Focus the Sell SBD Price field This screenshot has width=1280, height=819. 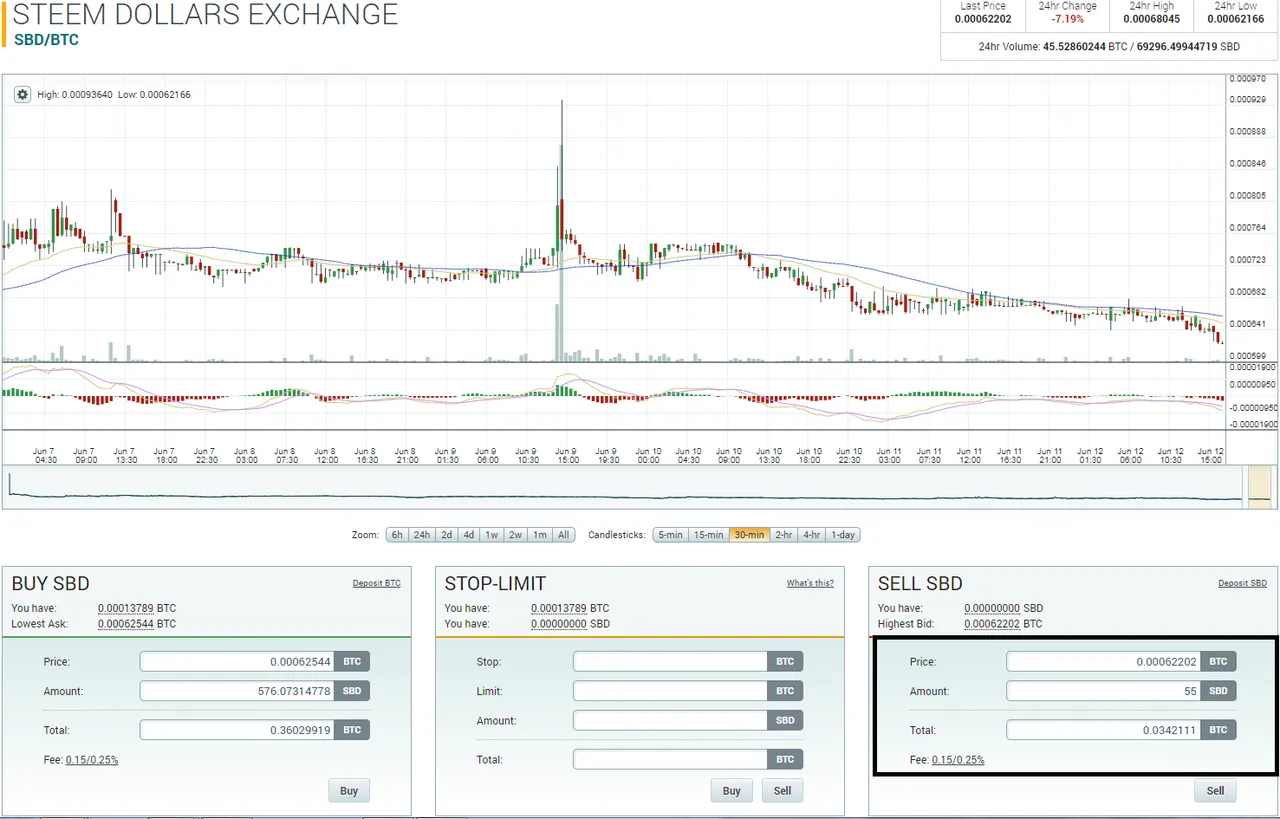[x=1103, y=661]
